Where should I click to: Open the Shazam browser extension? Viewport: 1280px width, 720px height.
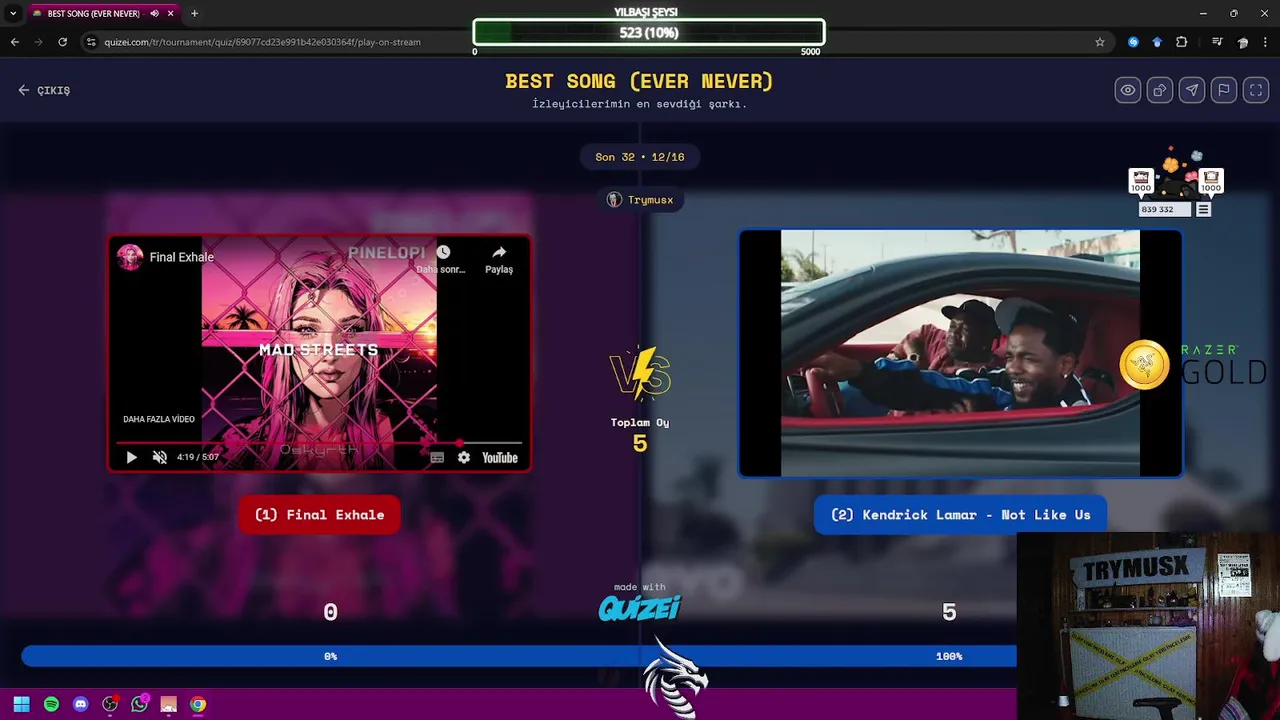tap(1133, 42)
